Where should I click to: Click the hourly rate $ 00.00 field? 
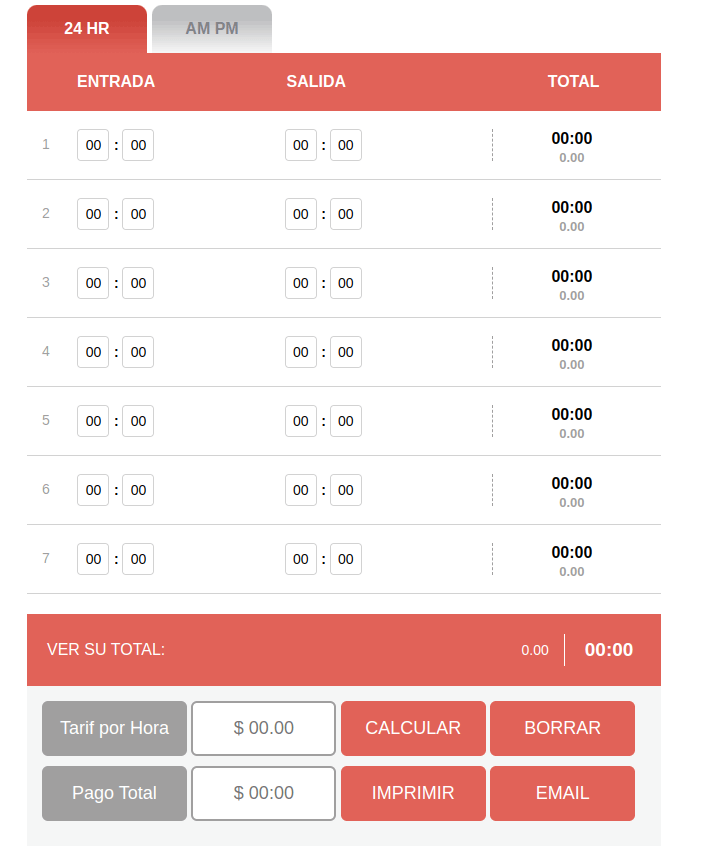(262, 728)
